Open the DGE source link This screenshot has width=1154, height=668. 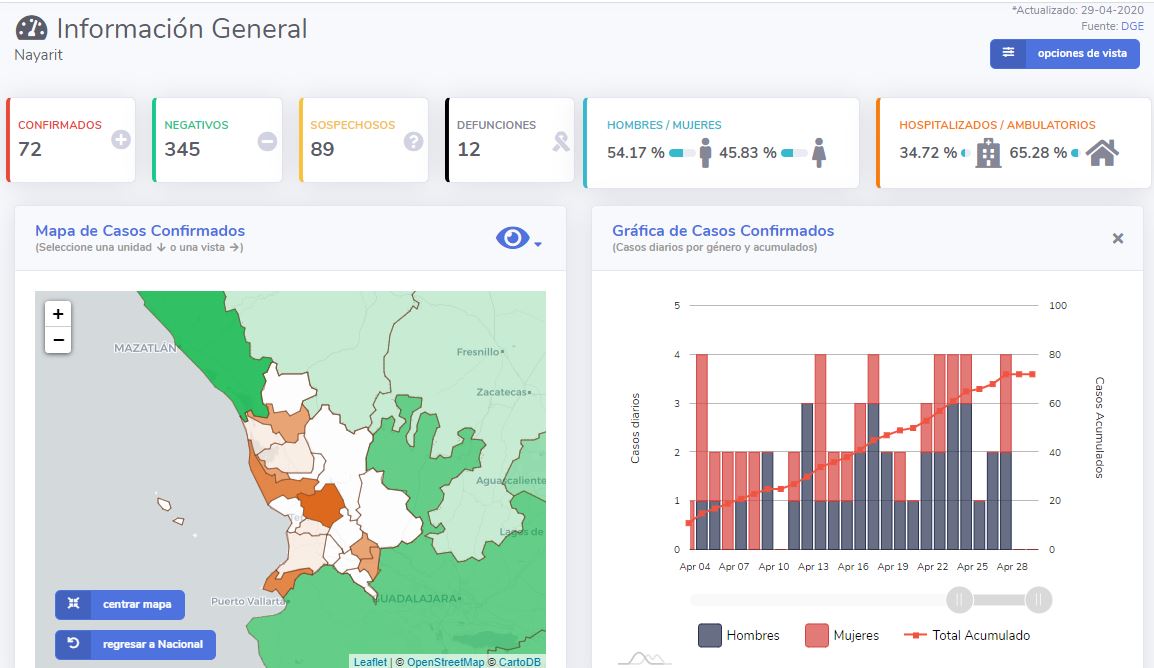[x=1132, y=26]
